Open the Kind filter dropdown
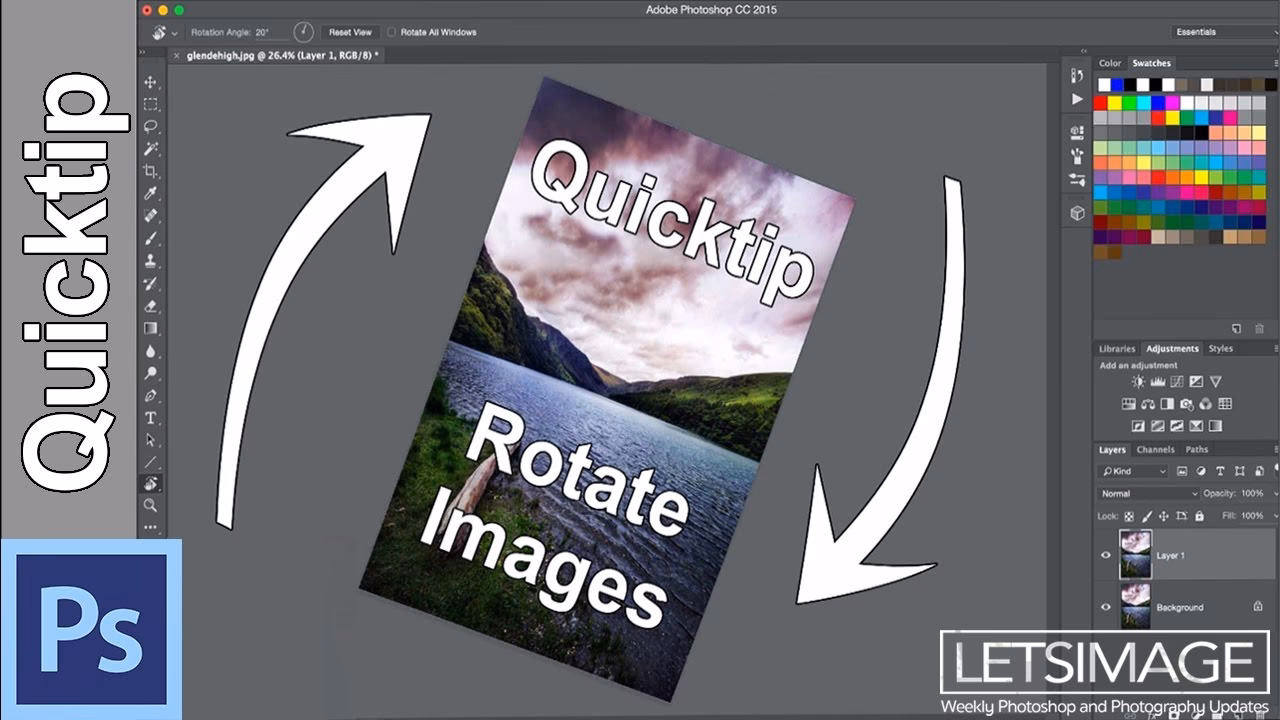 click(x=1132, y=471)
